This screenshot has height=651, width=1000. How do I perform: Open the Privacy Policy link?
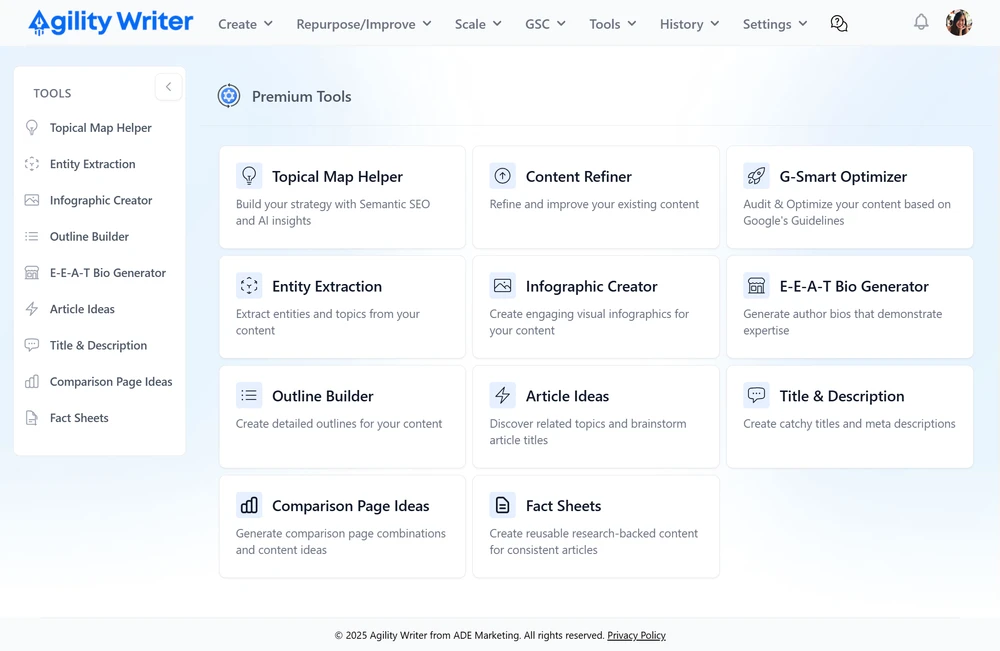pos(636,635)
